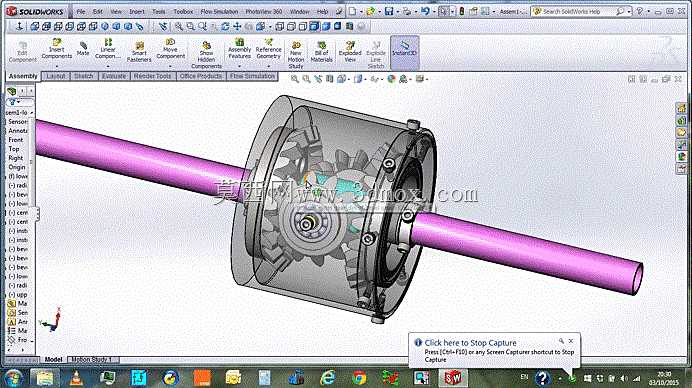Screen dimensions: 692x388
Task: Click Linear Component Pattern tool
Action: [108, 49]
